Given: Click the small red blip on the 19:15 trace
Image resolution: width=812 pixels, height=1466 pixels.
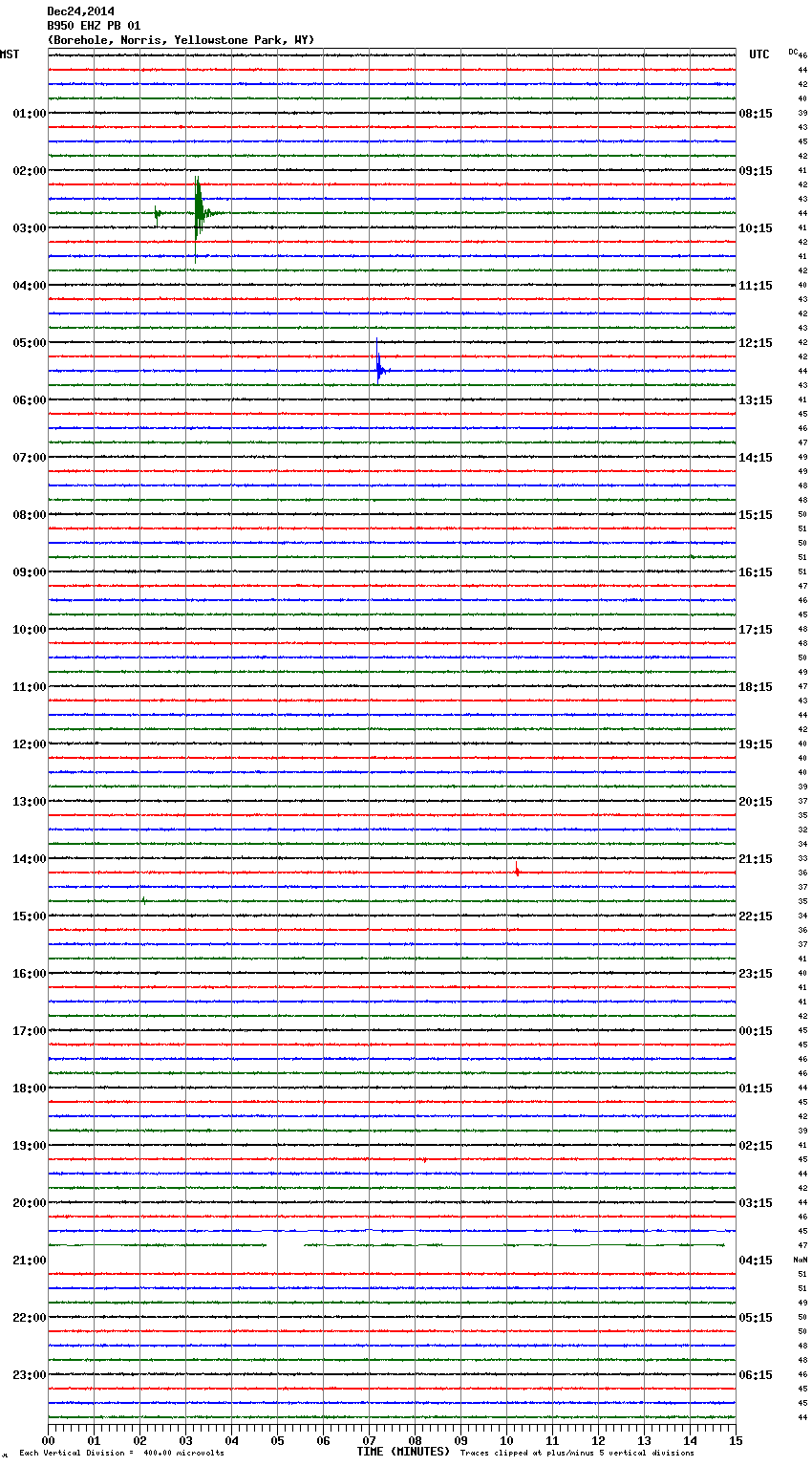Looking at the screenshot, I should [x=425, y=1159].
